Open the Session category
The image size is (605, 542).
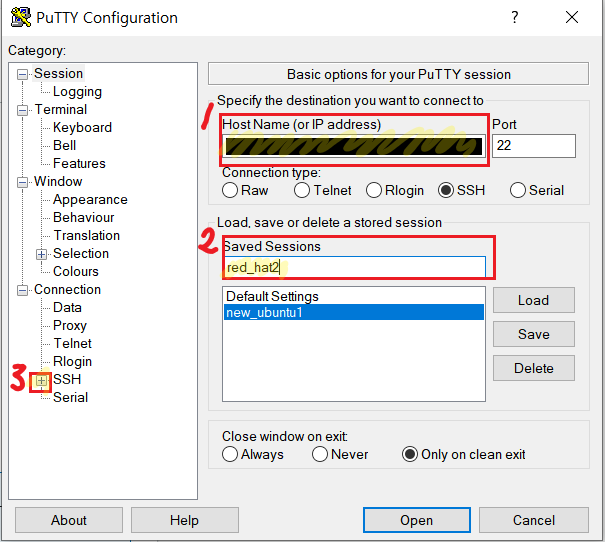[x=58, y=73]
